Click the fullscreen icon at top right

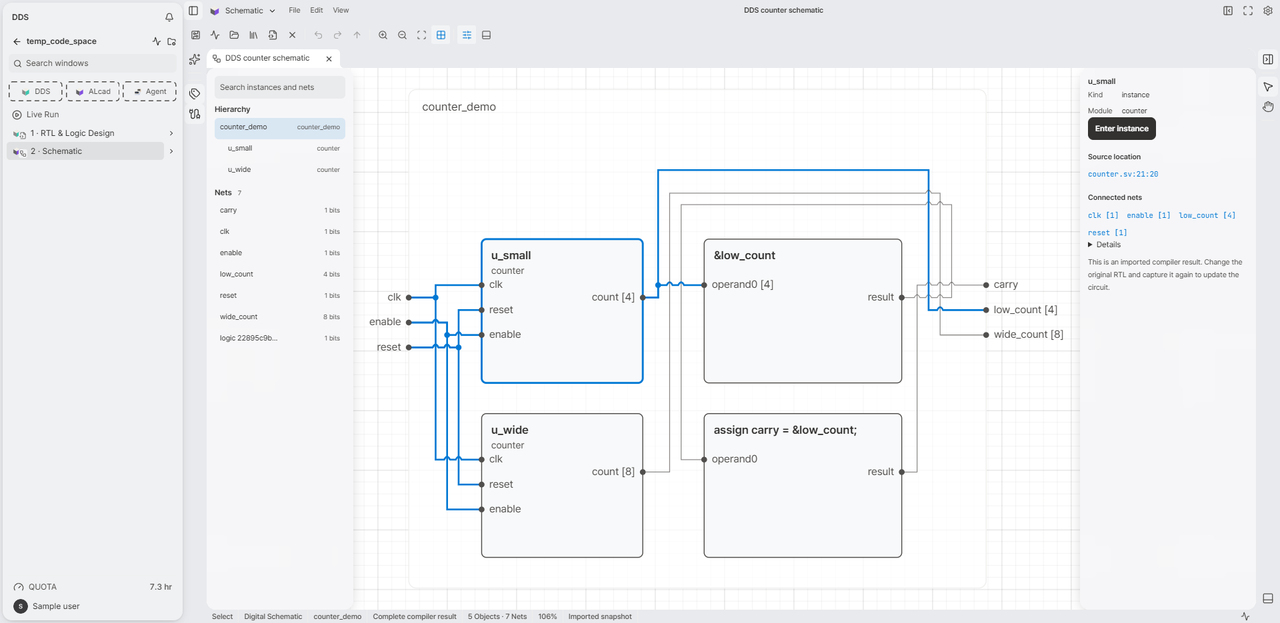(x=1248, y=11)
